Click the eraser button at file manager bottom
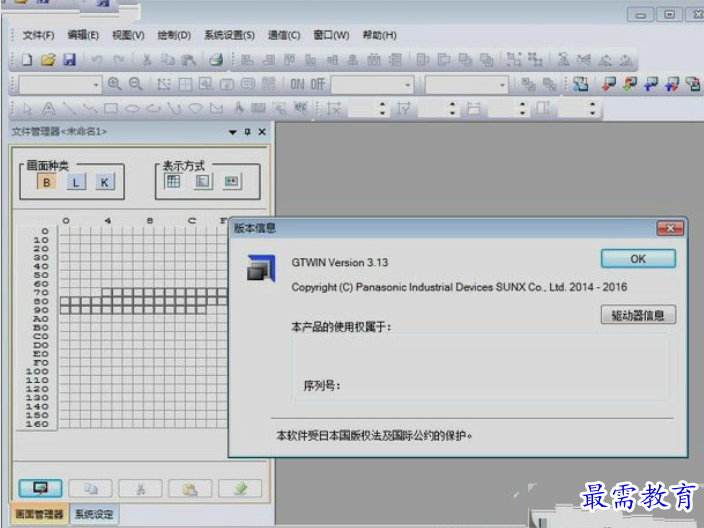Screen dimensions: 704x528 click(x=240, y=488)
